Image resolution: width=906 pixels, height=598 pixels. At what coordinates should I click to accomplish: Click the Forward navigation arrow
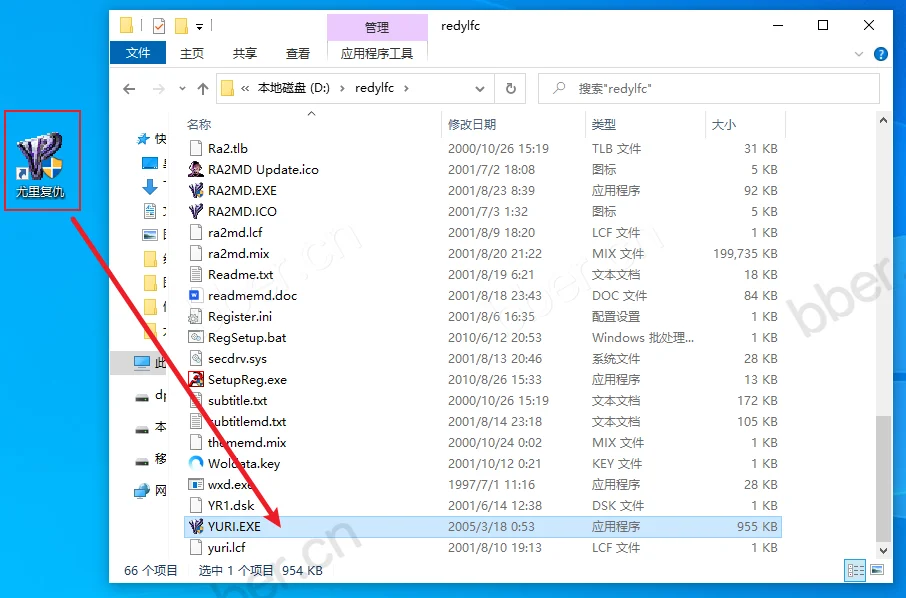coord(158,89)
